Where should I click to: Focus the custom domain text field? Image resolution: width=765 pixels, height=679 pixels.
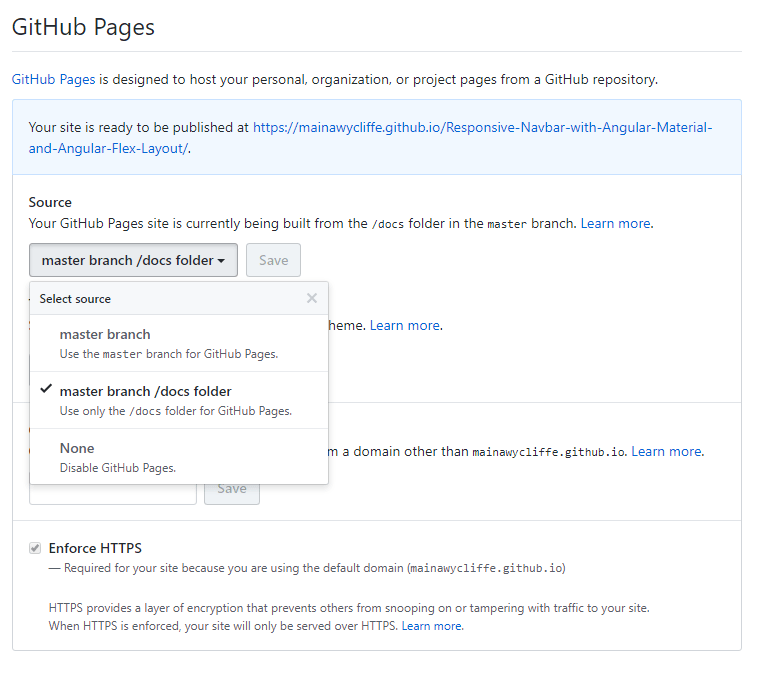113,489
